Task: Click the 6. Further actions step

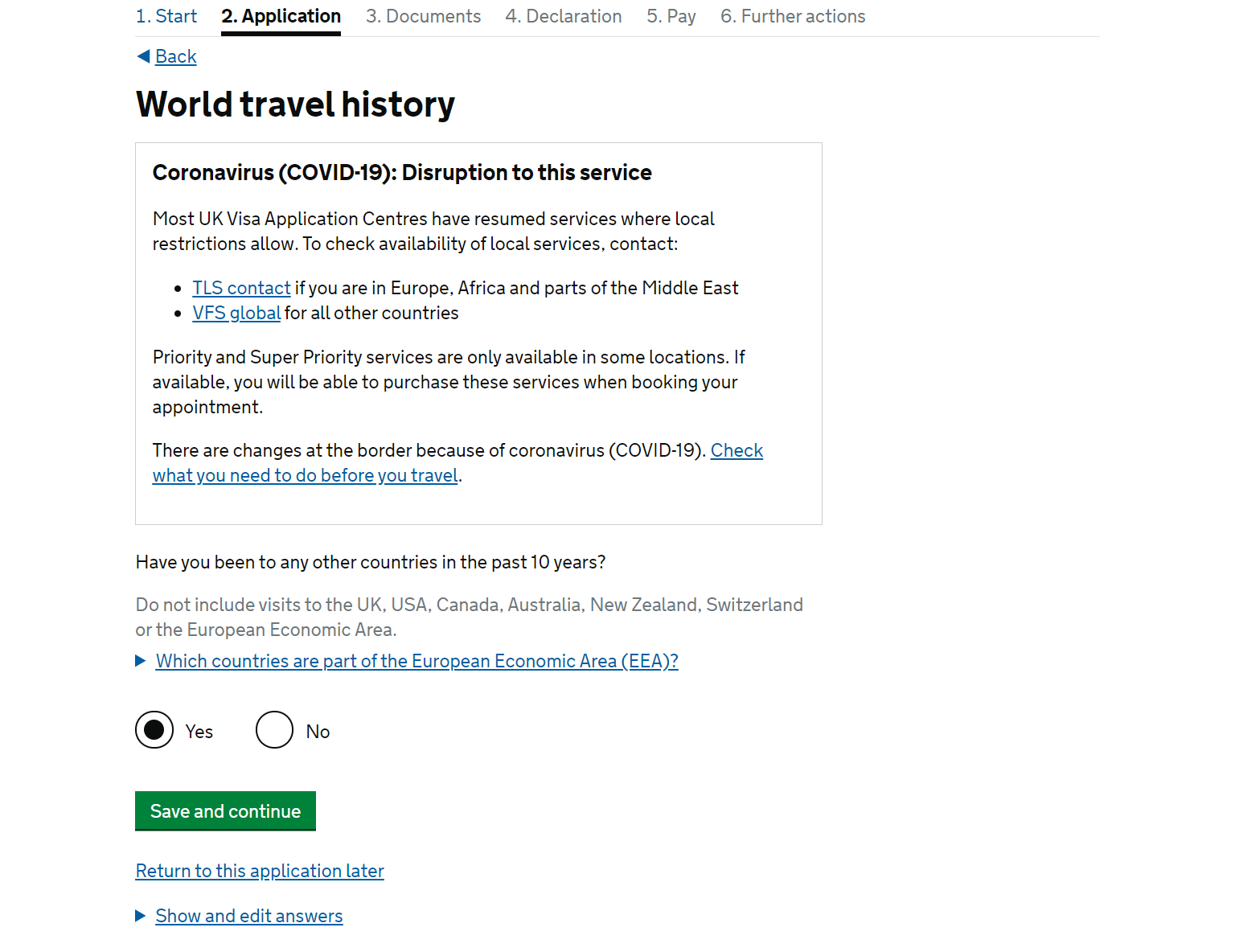Action: pos(793,16)
